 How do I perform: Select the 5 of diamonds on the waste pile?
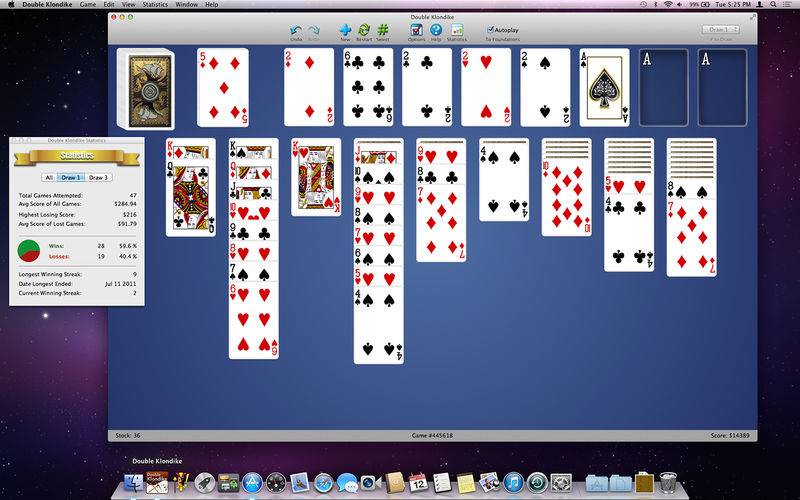coord(223,87)
